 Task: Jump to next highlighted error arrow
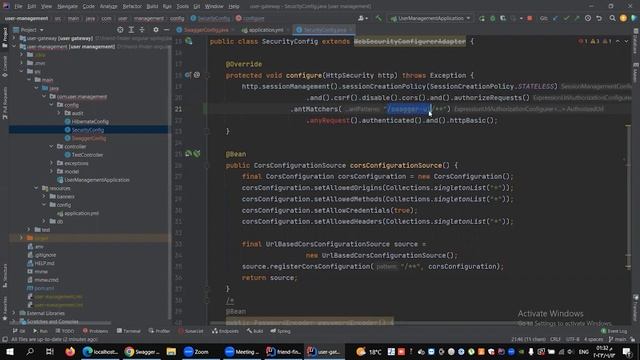[x=626, y=41]
